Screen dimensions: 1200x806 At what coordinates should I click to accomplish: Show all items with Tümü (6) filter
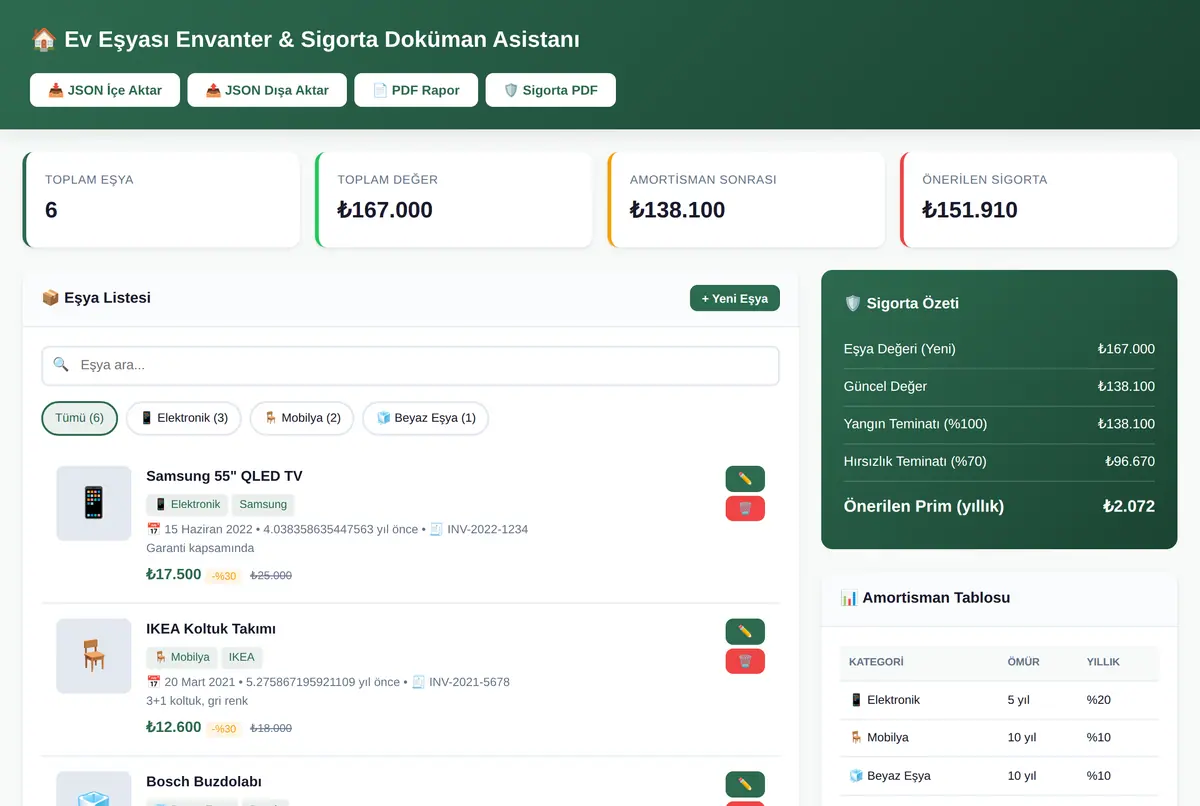80,418
